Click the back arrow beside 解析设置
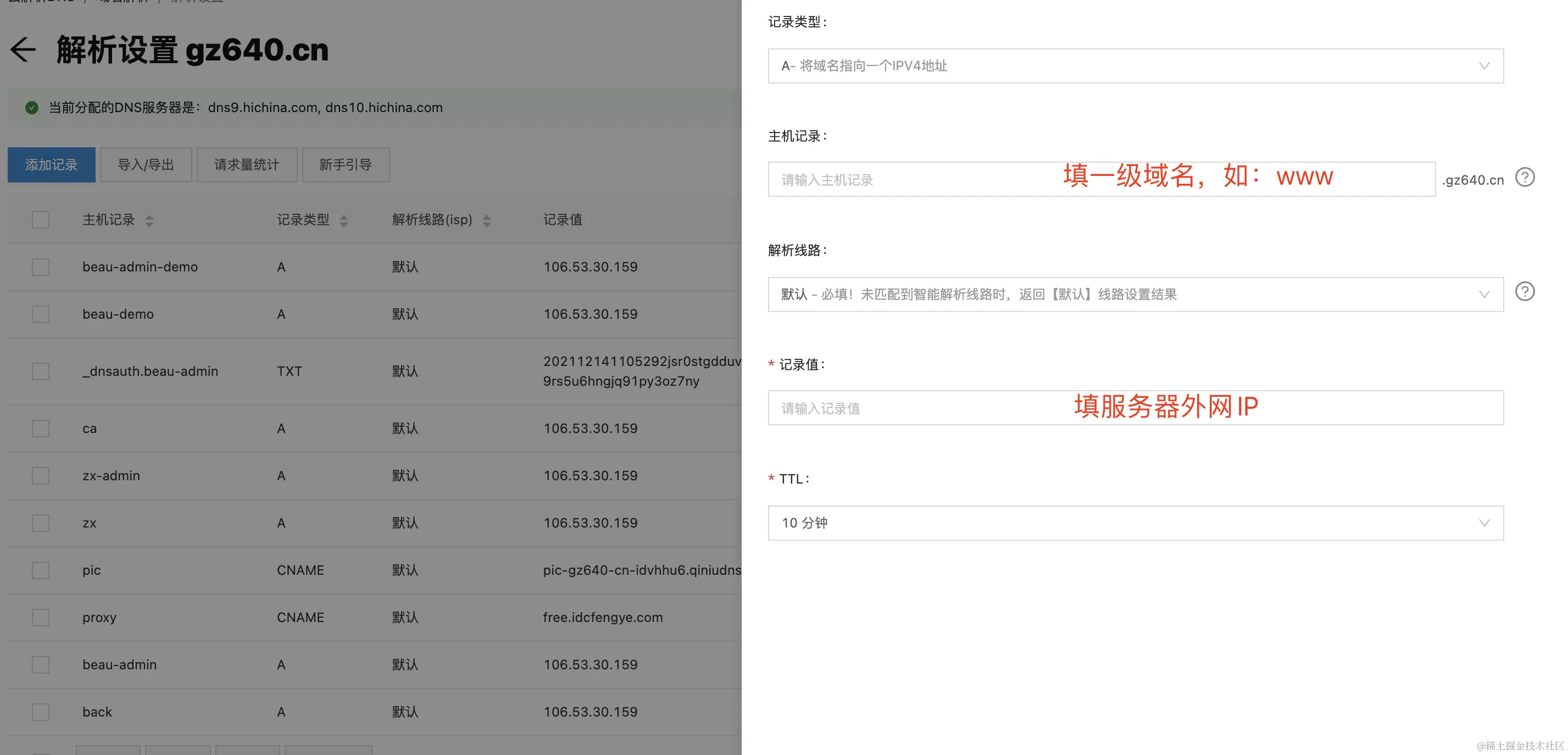This screenshot has height=755, width=1568. [x=23, y=49]
